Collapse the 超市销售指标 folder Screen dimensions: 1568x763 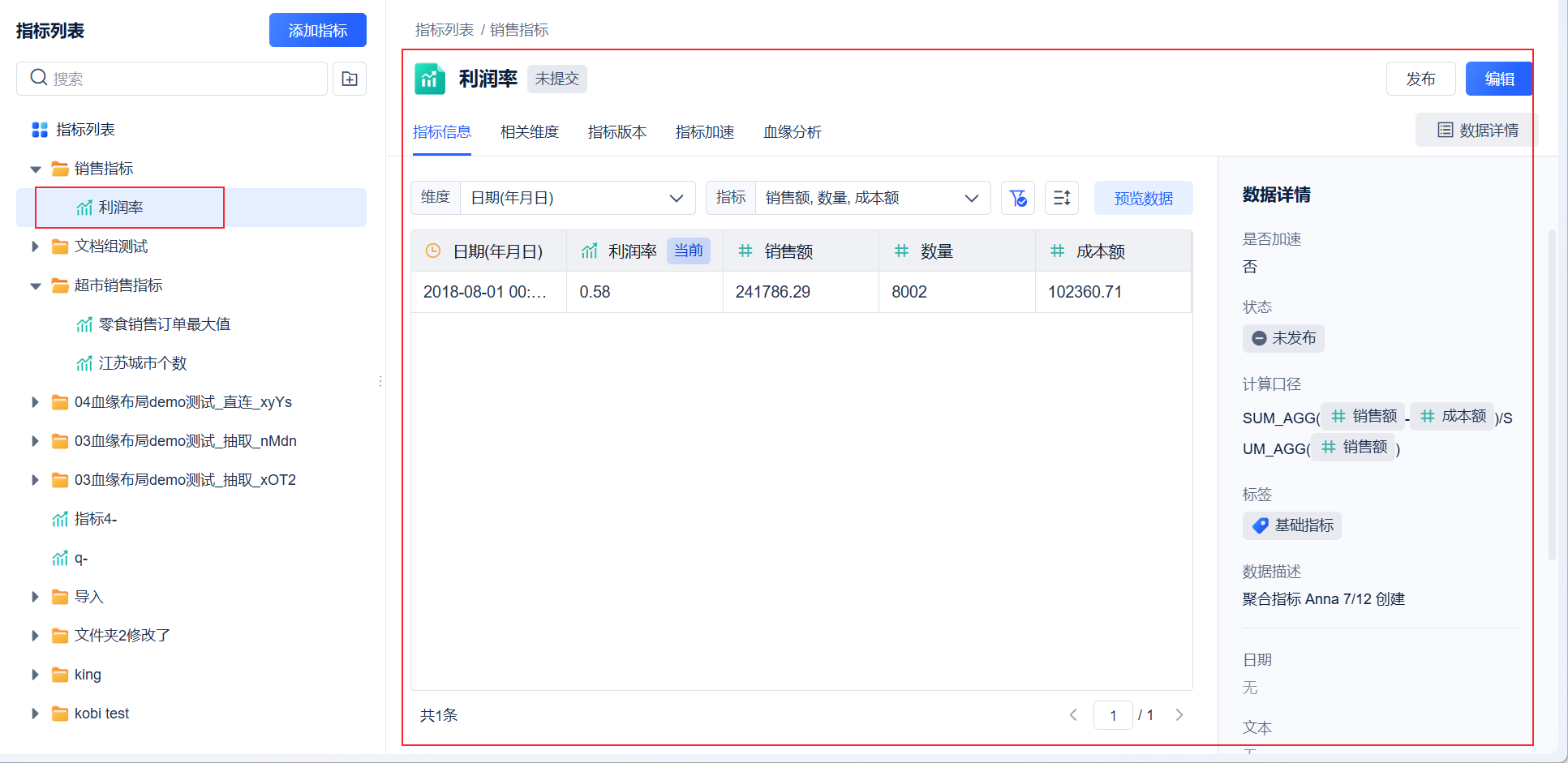[x=36, y=285]
